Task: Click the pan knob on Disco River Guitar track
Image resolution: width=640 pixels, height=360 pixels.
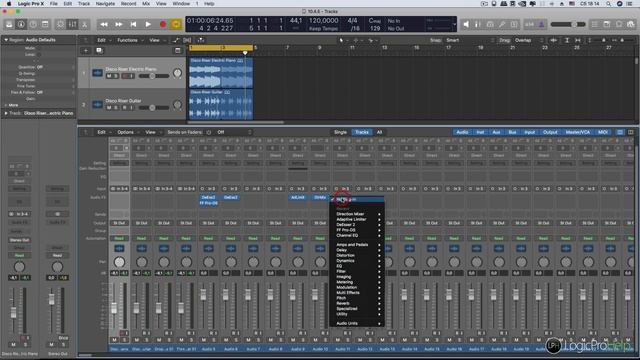Action: [x=177, y=104]
